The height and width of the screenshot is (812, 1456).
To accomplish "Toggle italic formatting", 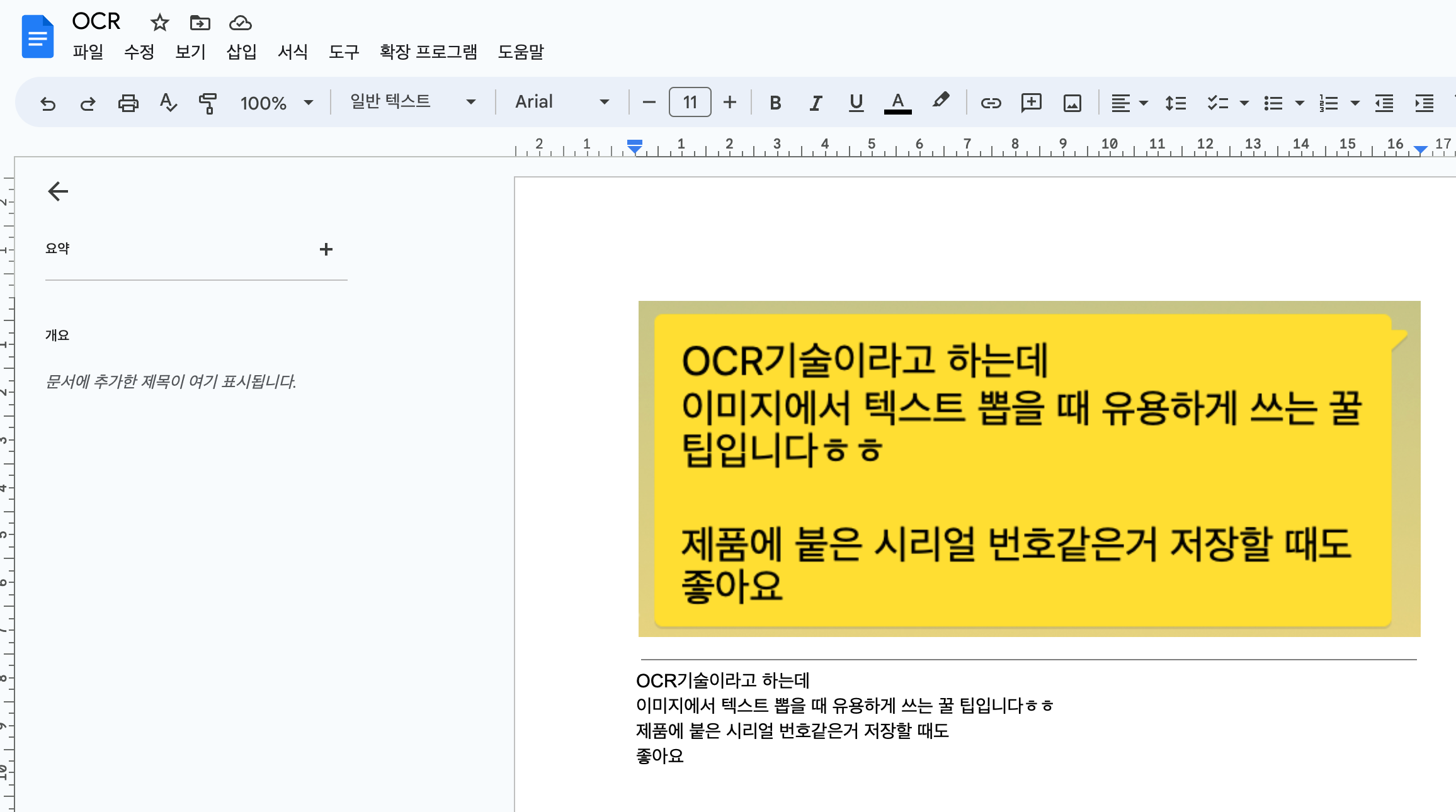I will pyautogui.click(x=816, y=103).
